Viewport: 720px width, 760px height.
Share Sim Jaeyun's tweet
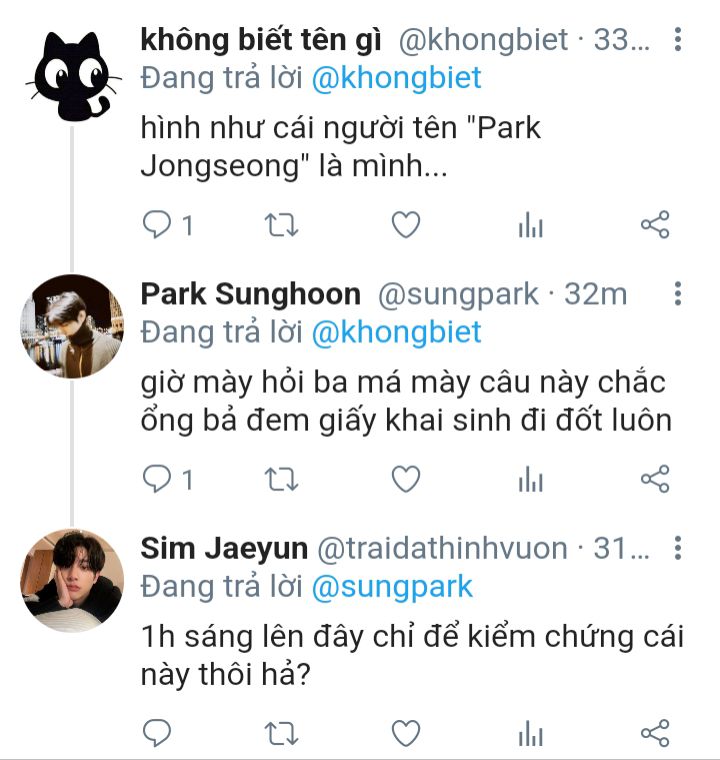654,734
